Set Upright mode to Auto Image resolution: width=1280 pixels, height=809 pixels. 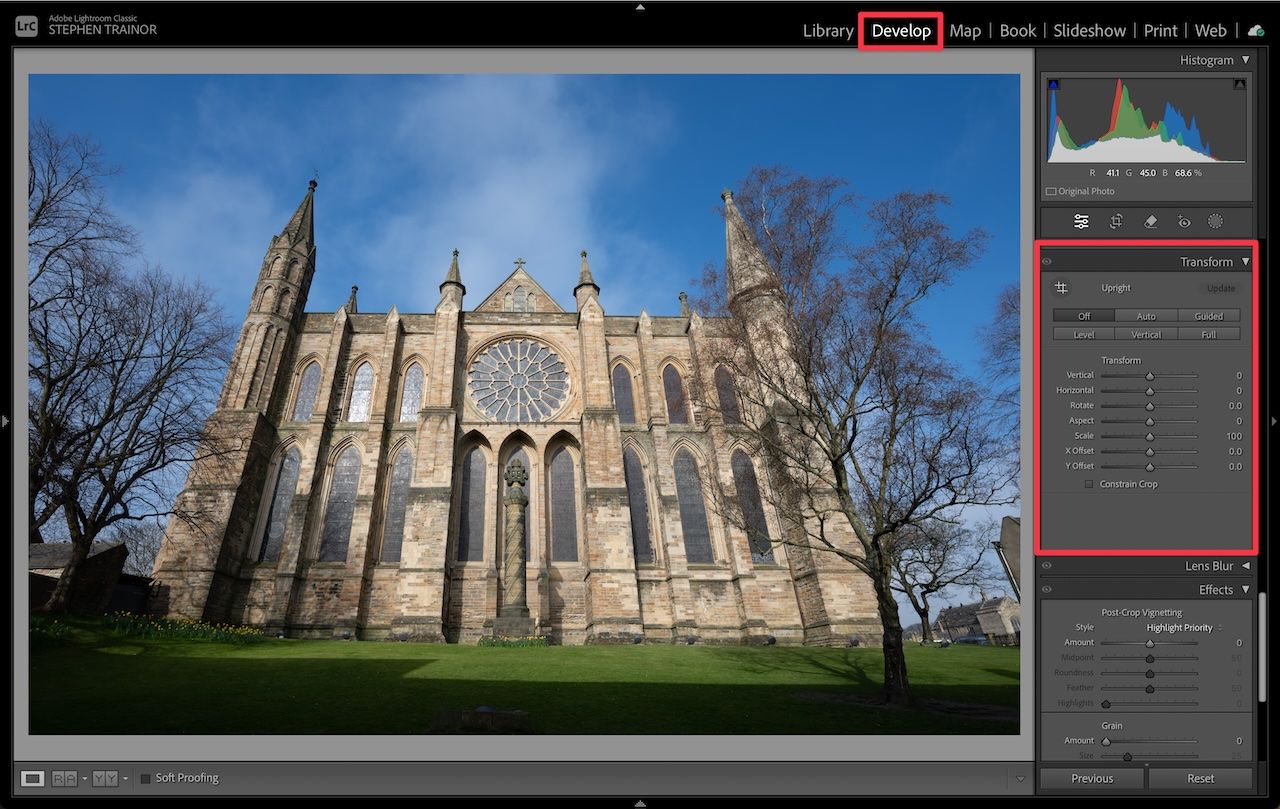click(x=1146, y=316)
